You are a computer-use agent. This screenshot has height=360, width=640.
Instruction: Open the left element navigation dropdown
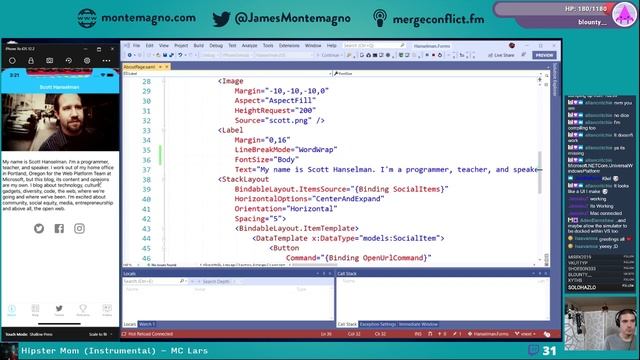pos(227,73)
